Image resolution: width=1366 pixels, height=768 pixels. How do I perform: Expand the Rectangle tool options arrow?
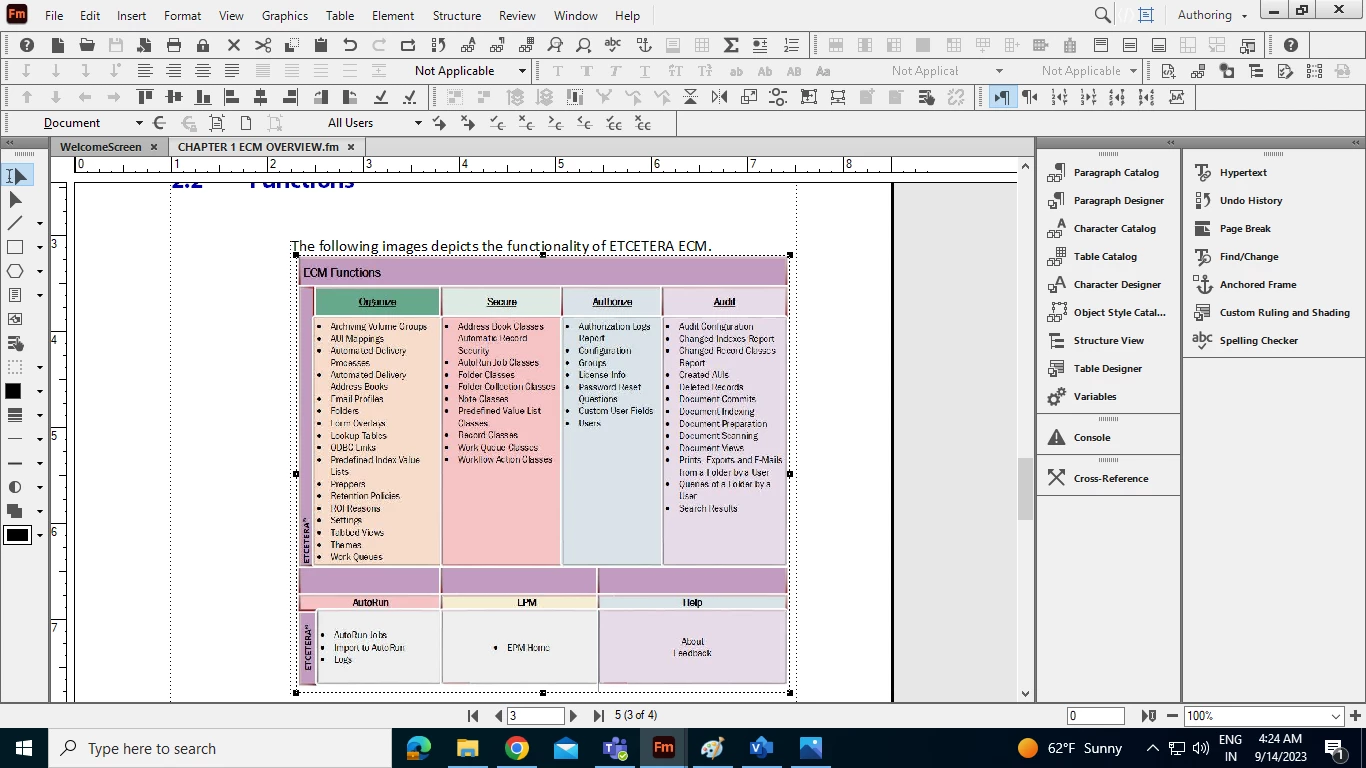(40, 248)
